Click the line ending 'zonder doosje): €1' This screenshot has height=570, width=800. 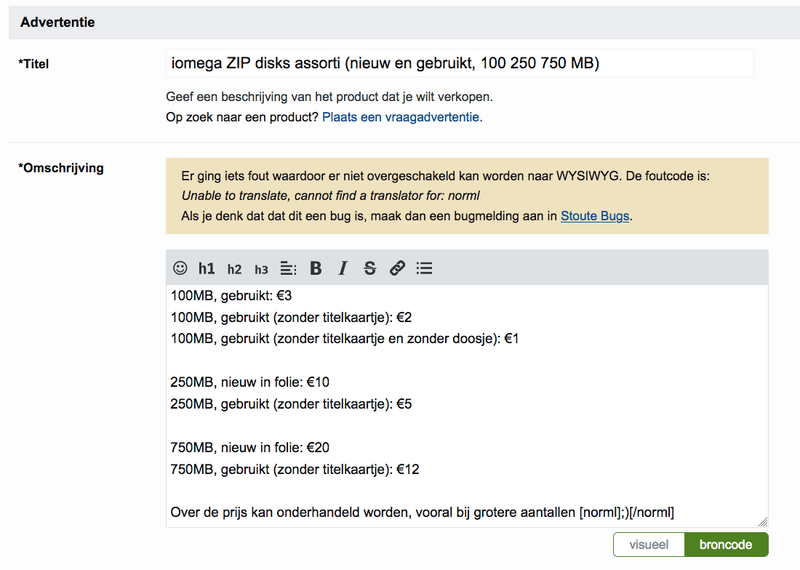point(345,339)
